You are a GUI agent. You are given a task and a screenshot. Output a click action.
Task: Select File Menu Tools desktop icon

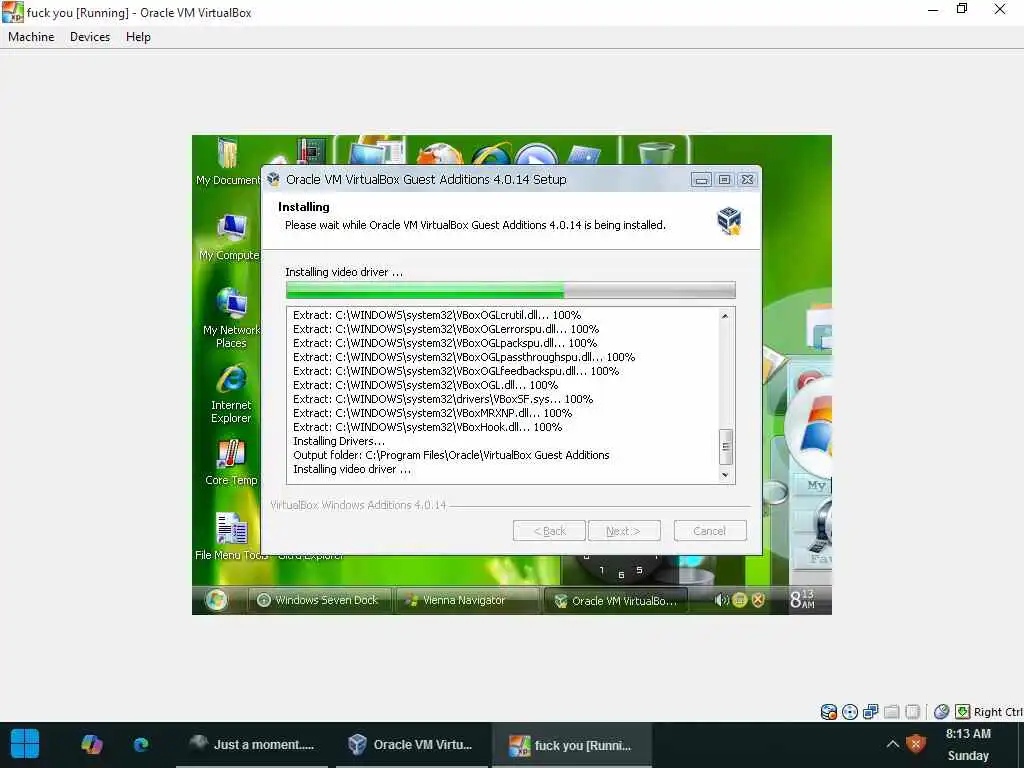(x=231, y=536)
